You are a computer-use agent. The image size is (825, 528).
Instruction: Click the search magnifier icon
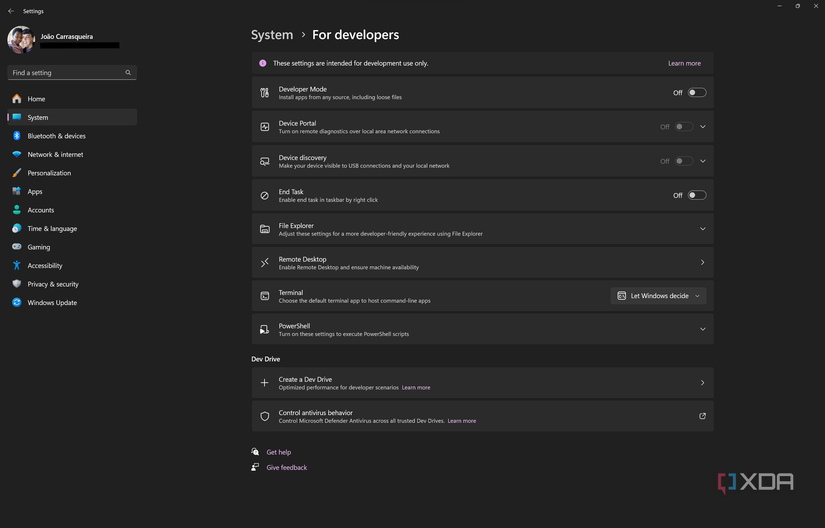(128, 73)
